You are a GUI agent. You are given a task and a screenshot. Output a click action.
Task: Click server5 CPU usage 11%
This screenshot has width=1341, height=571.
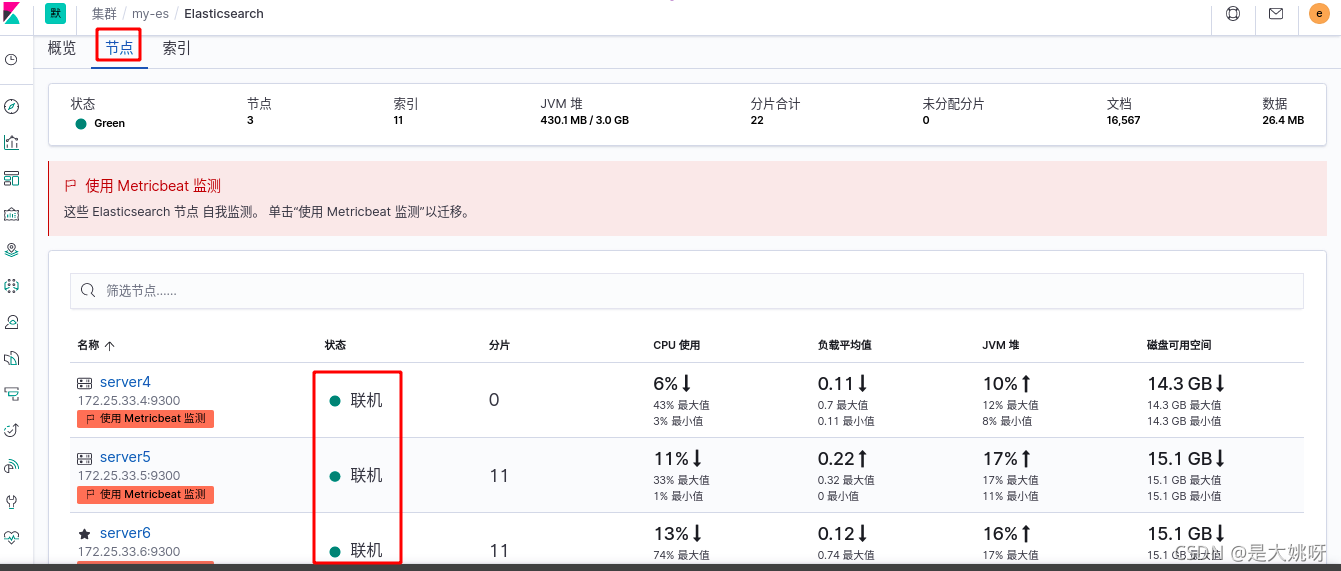(x=678, y=459)
